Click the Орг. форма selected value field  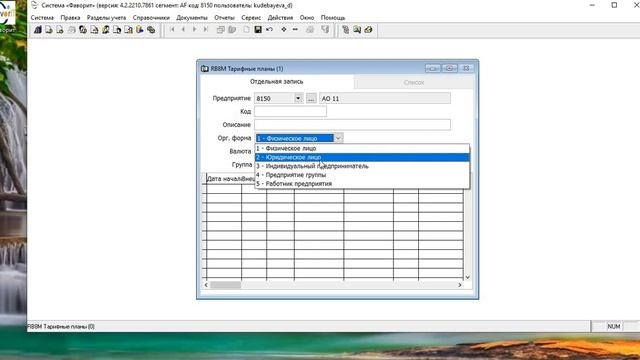coord(294,138)
